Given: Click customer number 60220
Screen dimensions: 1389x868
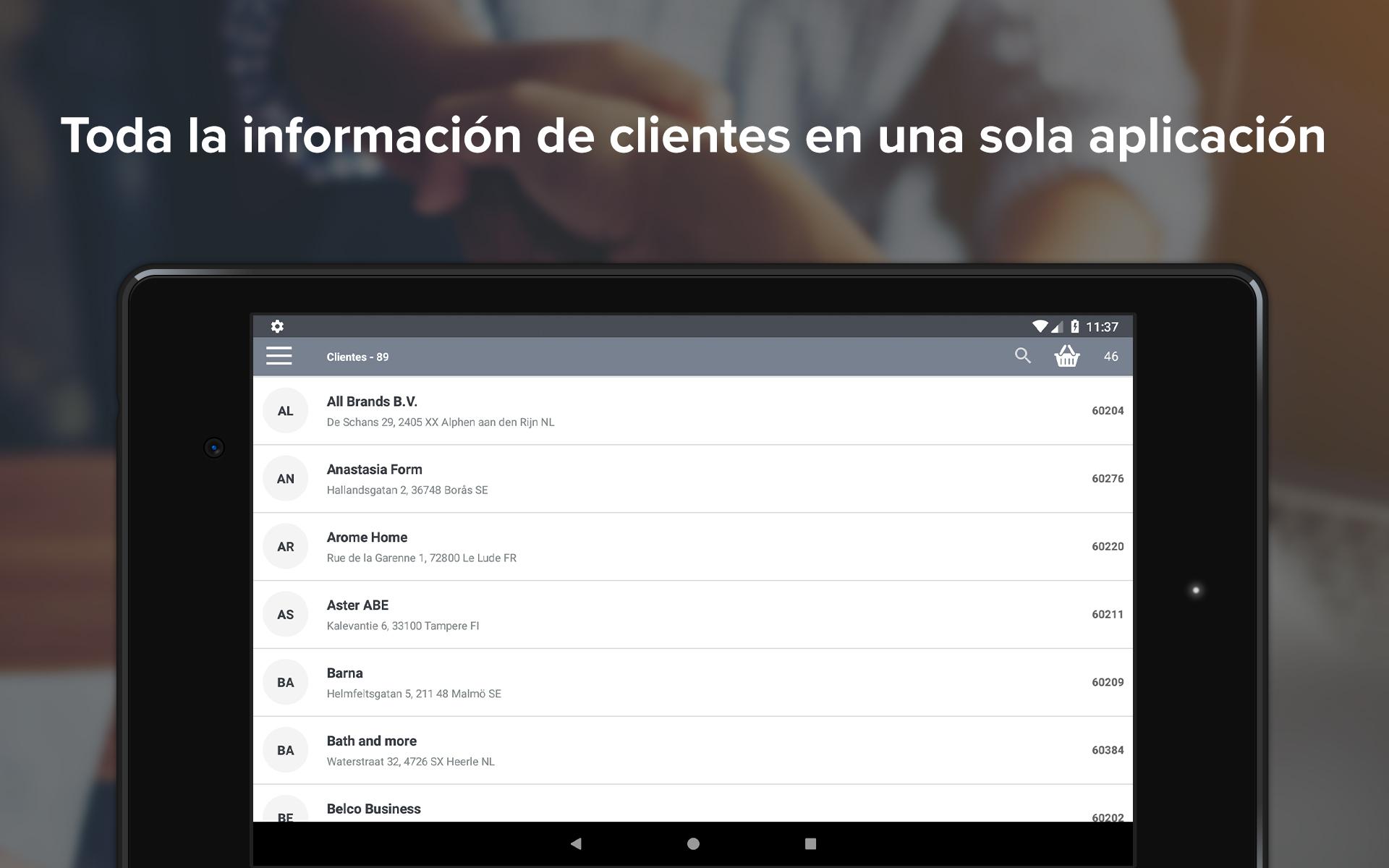Looking at the screenshot, I should 1108,547.
